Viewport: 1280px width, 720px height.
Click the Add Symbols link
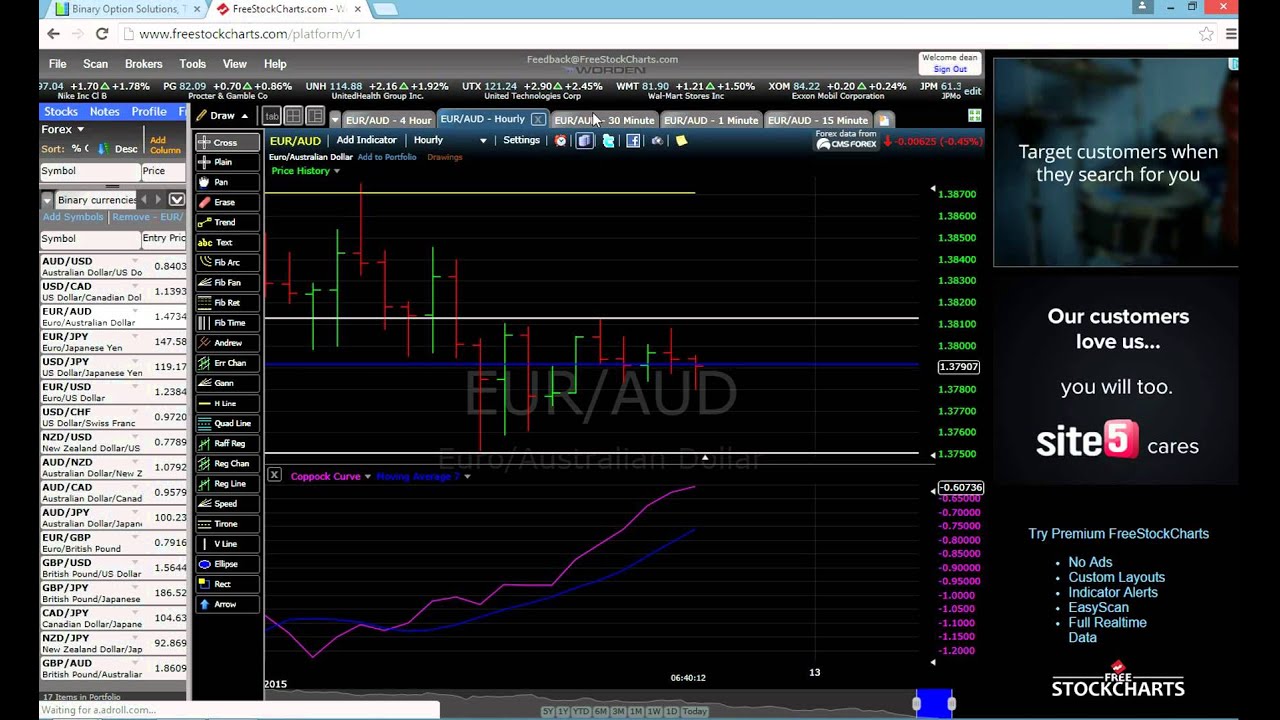73,217
